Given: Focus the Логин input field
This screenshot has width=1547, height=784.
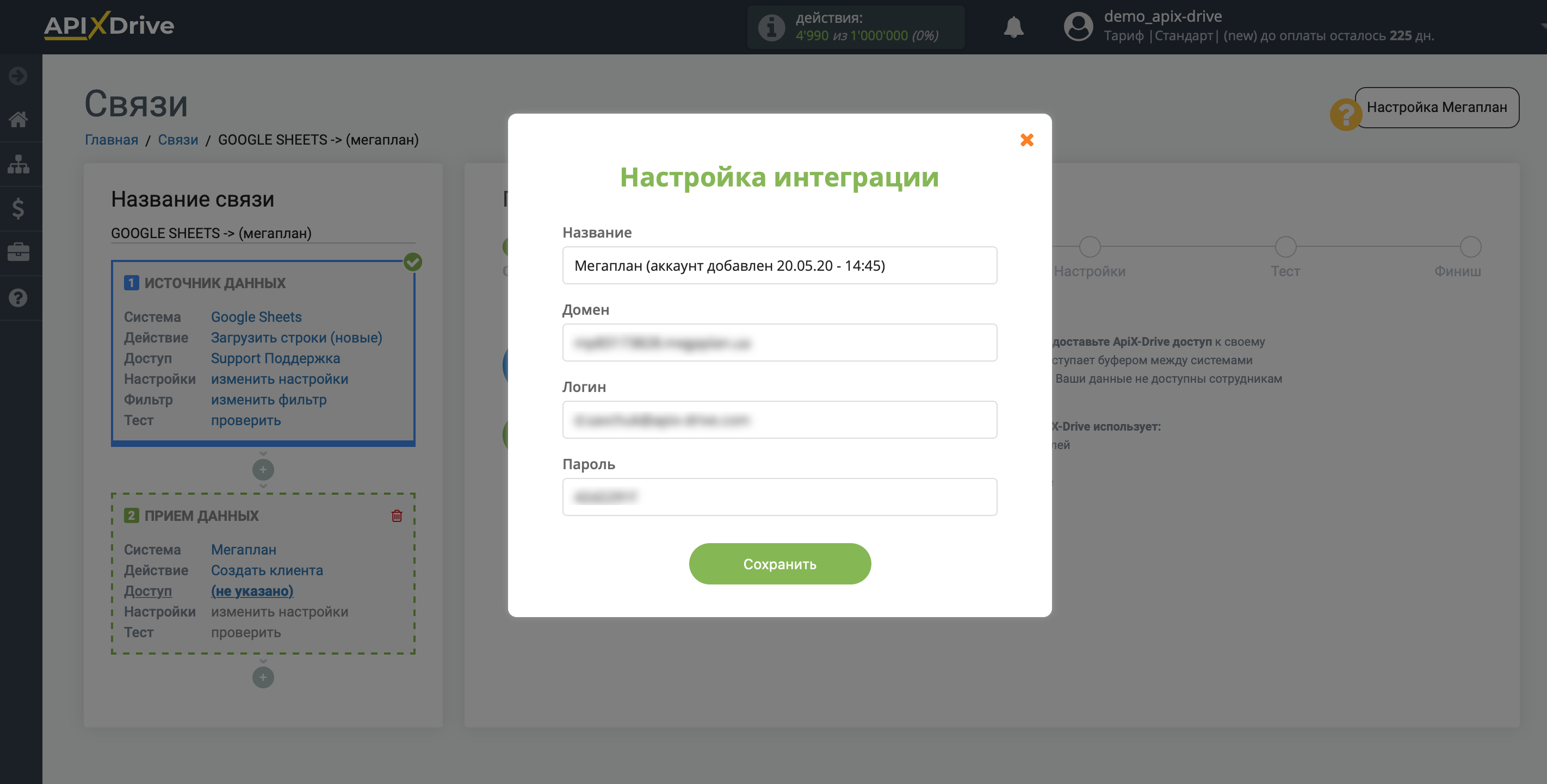Looking at the screenshot, I should pyautogui.click(x=779, y=420).
